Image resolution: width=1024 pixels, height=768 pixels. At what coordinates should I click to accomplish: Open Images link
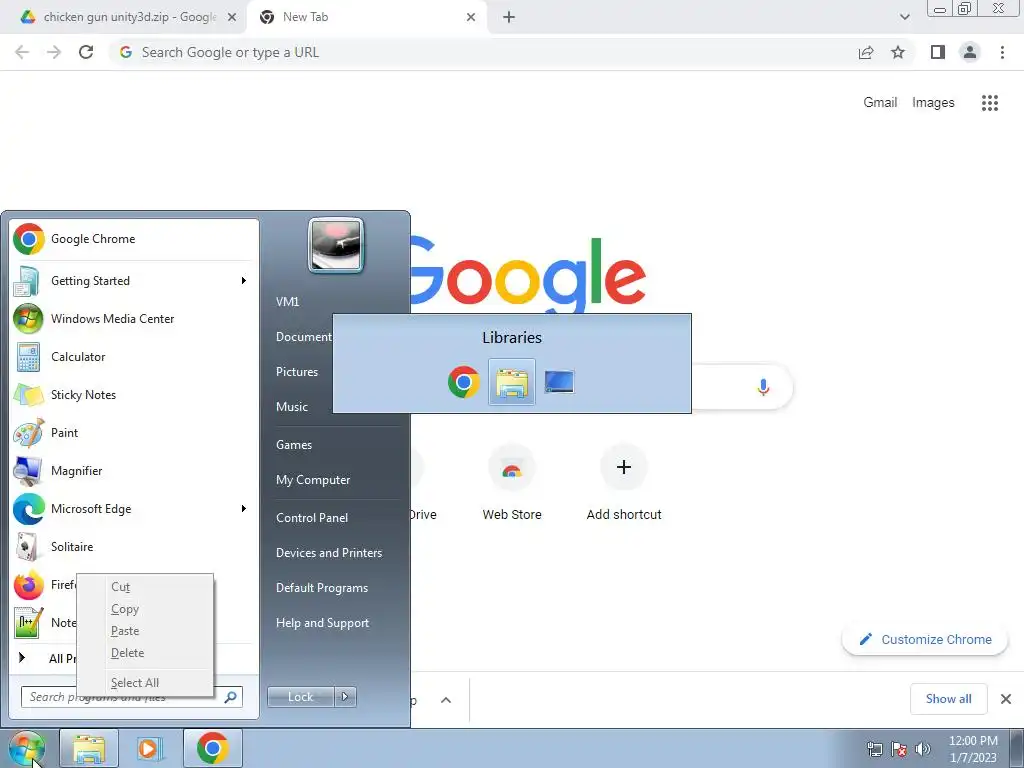coord(933,103)
